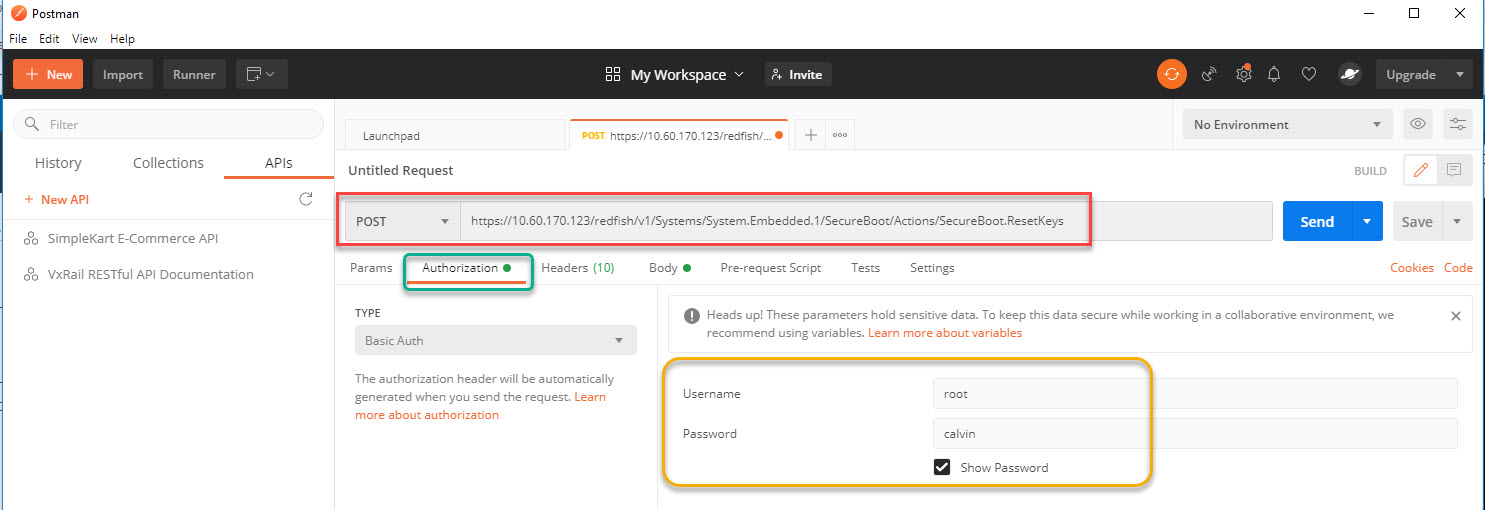Switch to the Headers tab
Screen dimensions: 1485x510
point(577,268)
